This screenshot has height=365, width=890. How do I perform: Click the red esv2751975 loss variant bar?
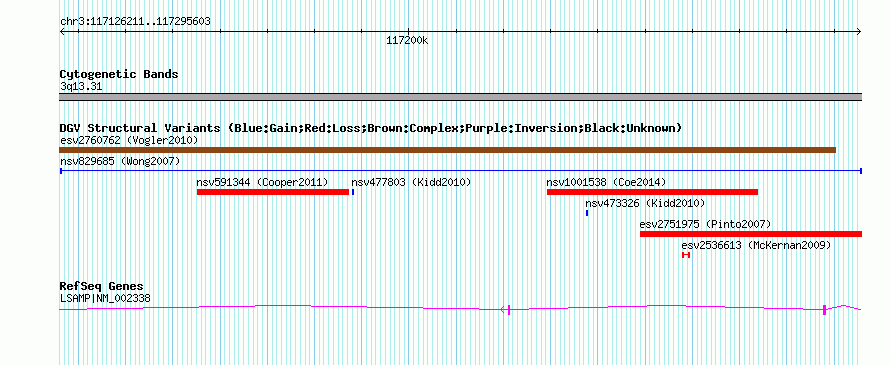[x=751, y=234]
